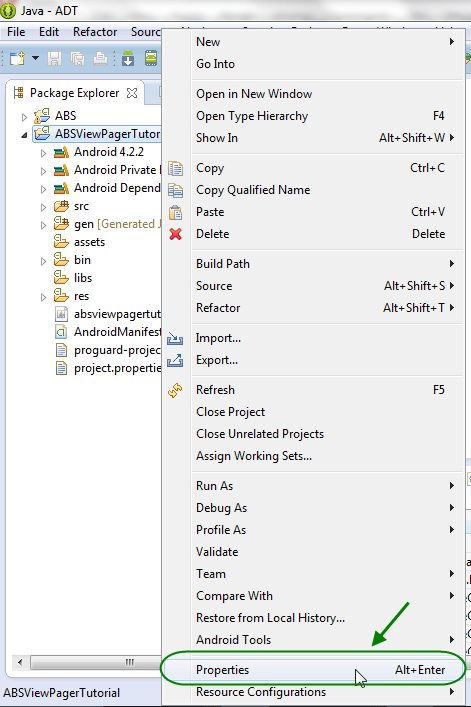Expand the res folder node
The image size is (471, 707).
[43, 298]
